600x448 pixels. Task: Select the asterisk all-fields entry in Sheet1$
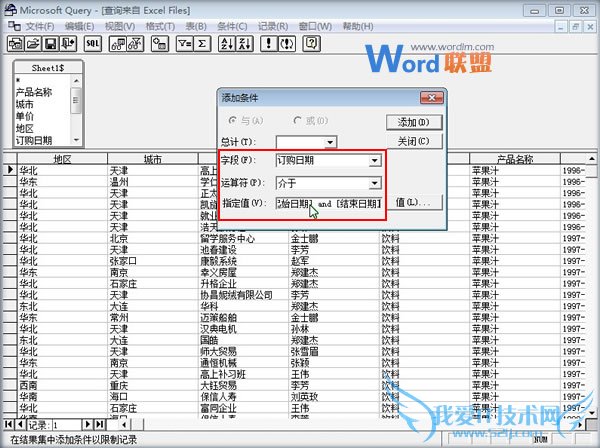18,80
